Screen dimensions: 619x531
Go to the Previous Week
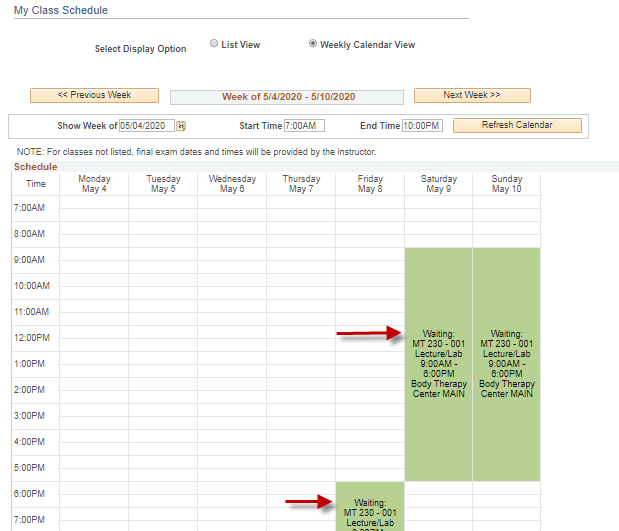click(94, 96)
